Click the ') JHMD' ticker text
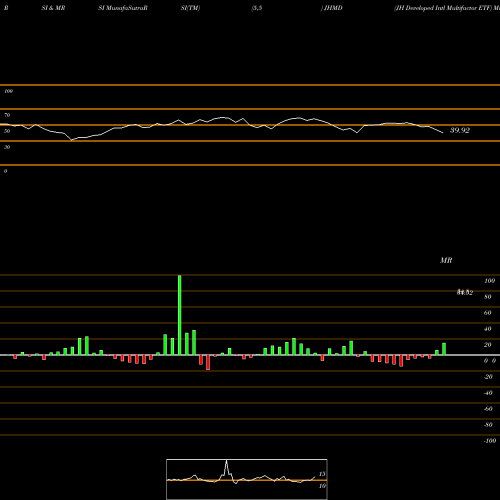Image resolution: width=500 pixels, height=500 pixels. tap(331, 8)
